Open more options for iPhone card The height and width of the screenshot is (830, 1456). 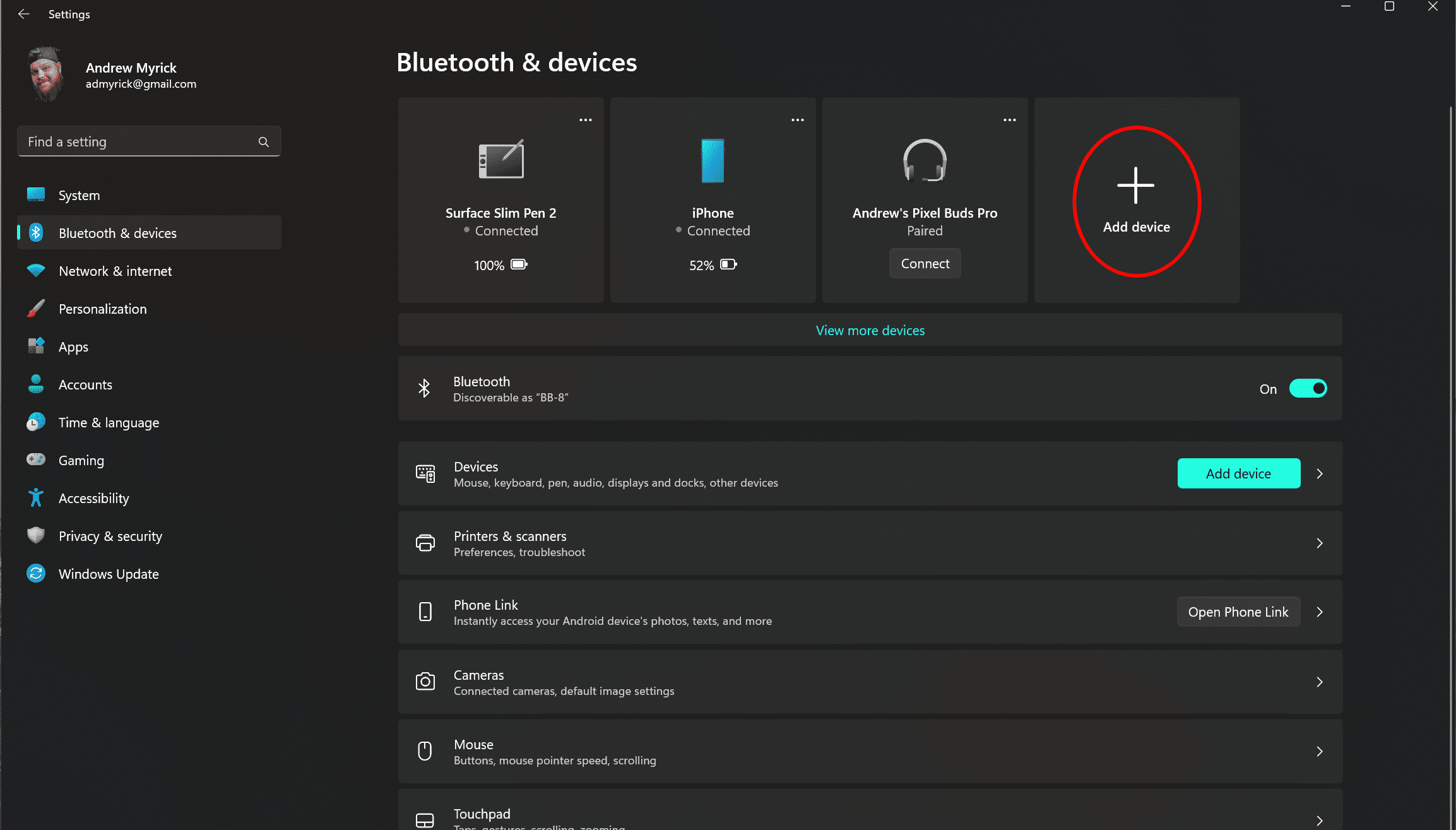coord(798,120)
